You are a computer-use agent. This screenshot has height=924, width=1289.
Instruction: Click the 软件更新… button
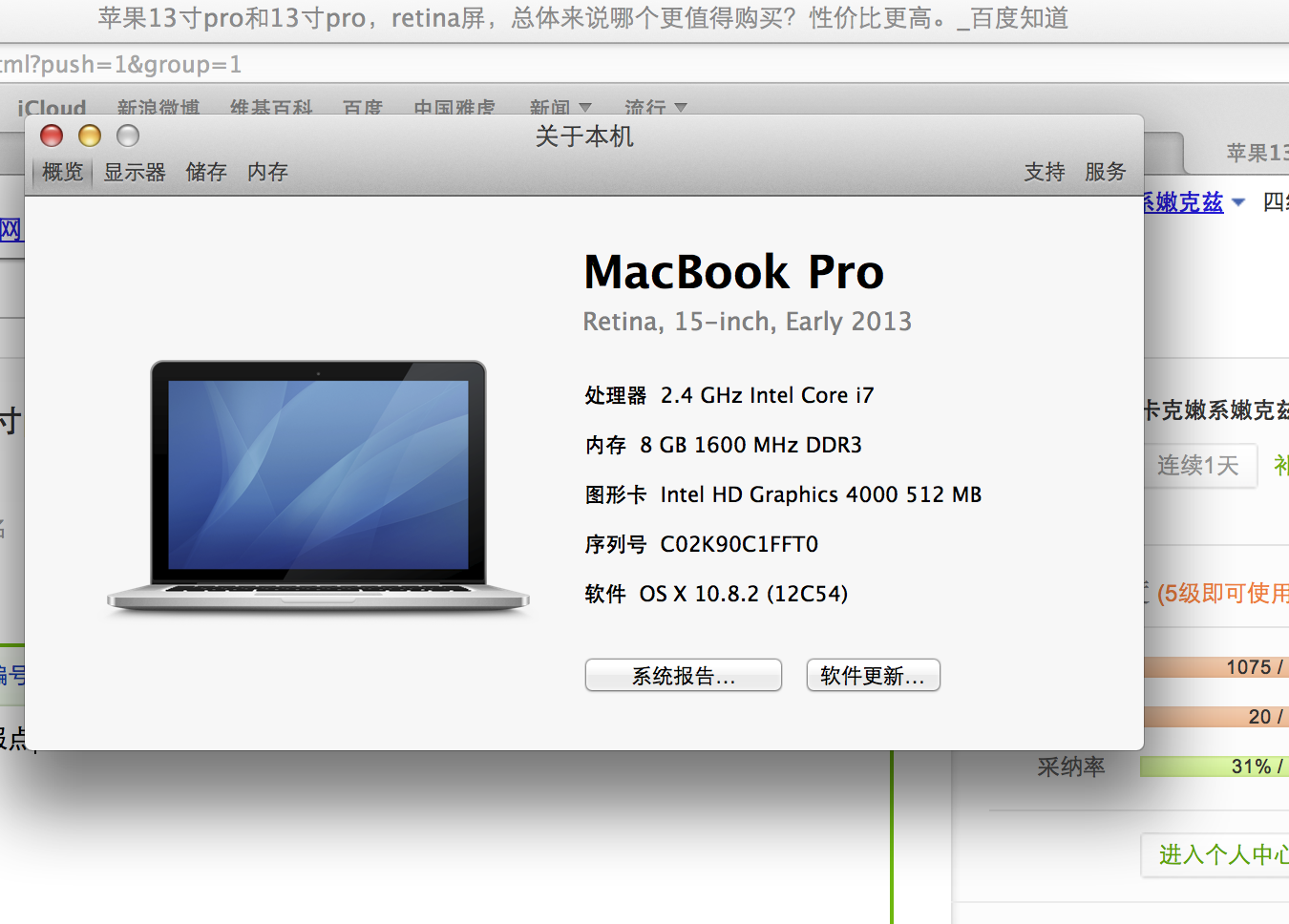coord(874,675)
